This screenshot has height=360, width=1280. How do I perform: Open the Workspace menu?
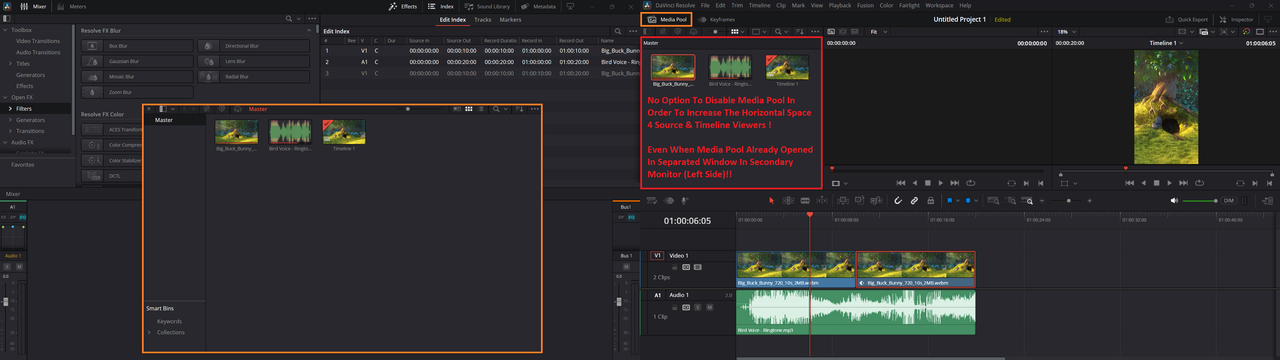click(939, 5)
